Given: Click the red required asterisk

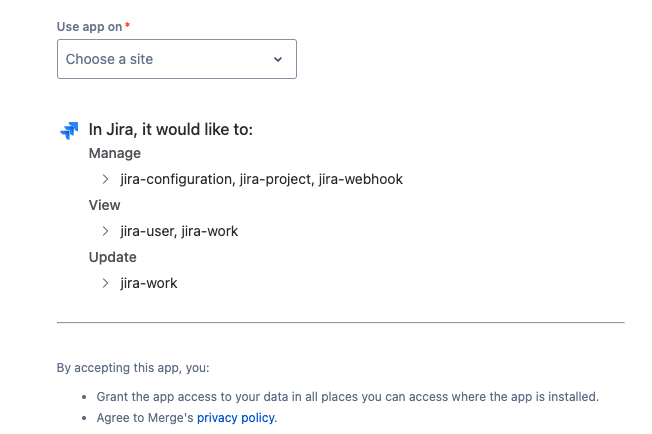Looking at the screenshot, I should pos(127,25).
